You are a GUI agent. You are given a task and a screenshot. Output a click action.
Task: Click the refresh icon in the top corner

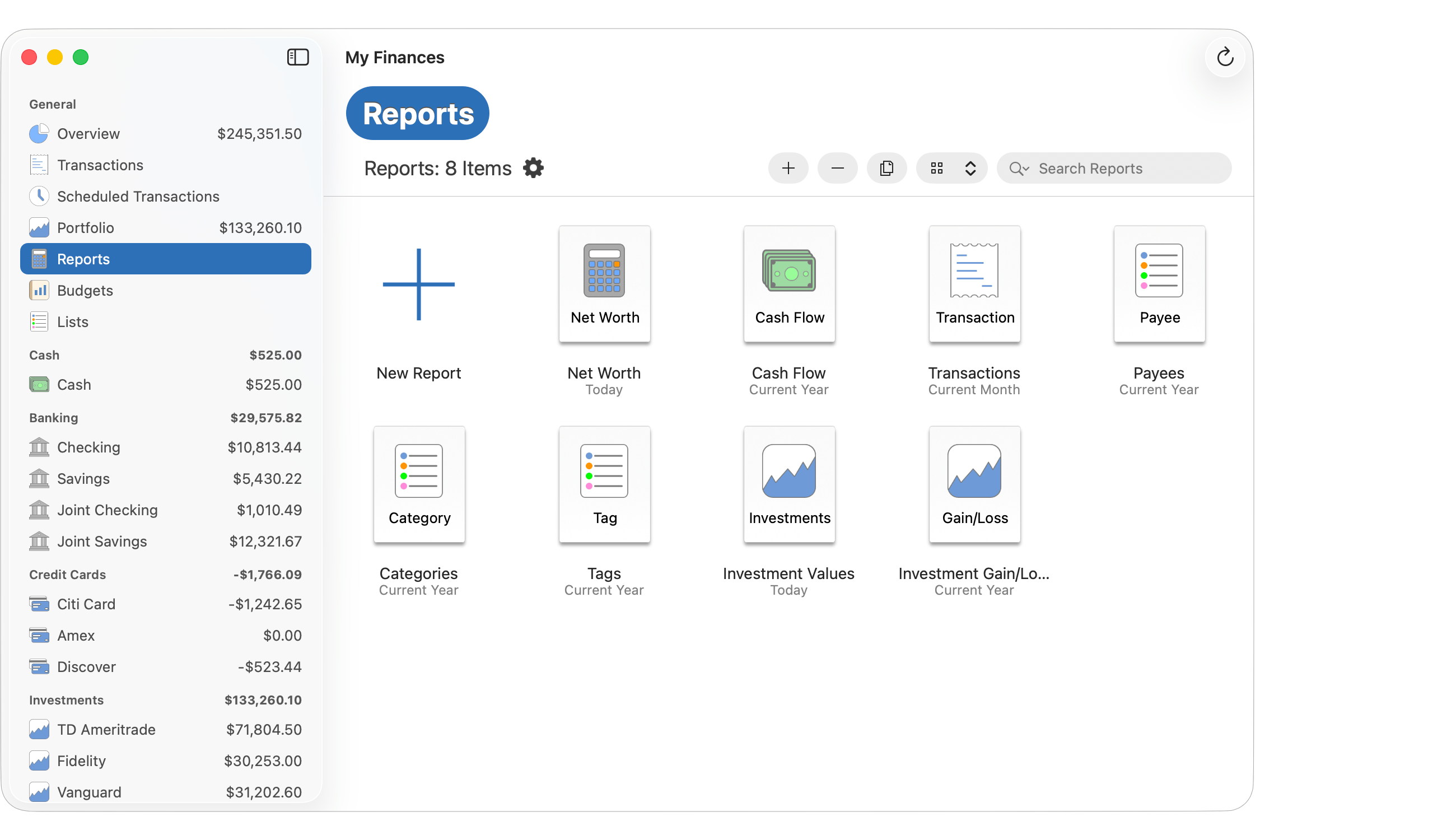(x=1225, y=57)
